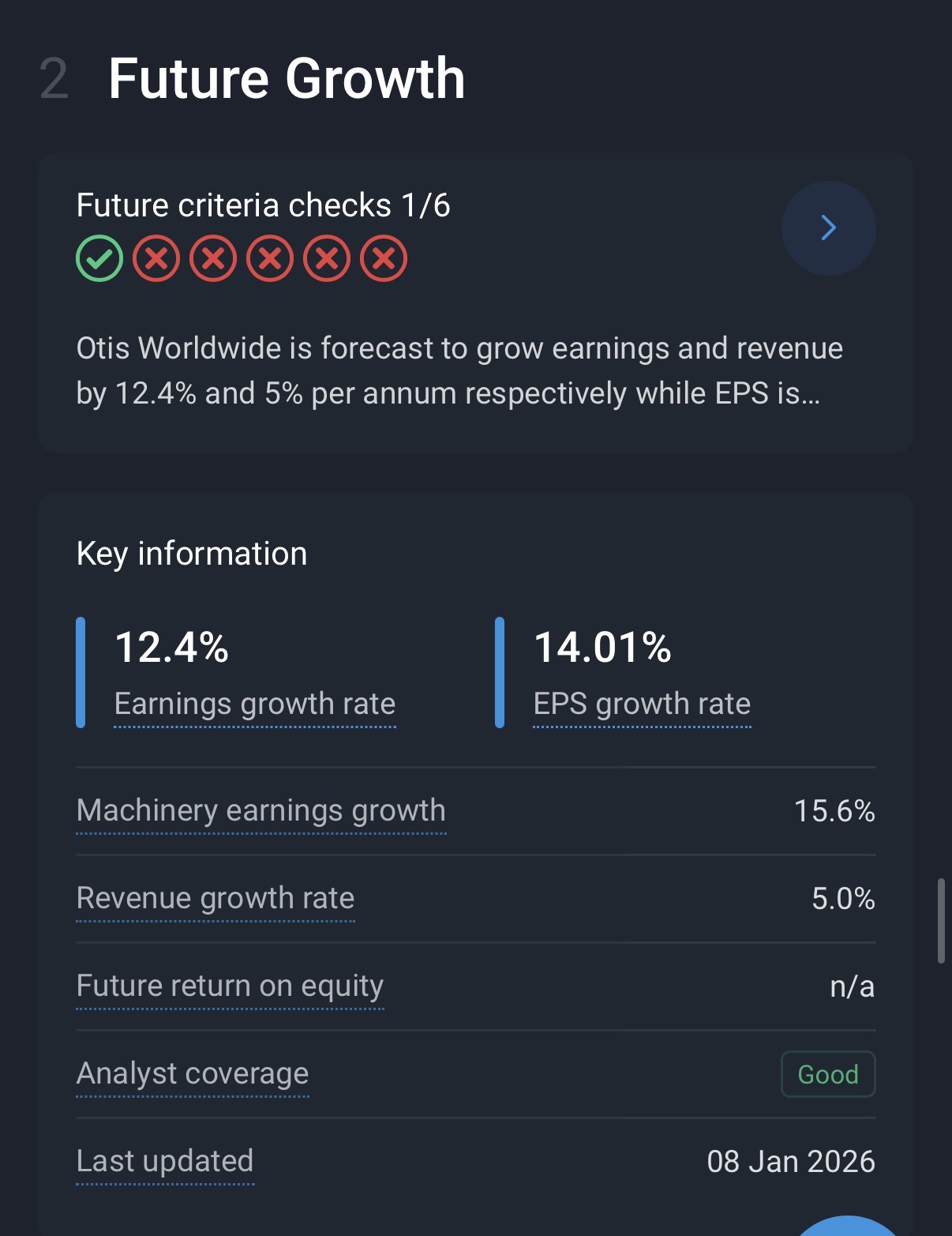Click the green passed check icon
This screenshot has width=952, height=1236.
pyautogui.click(x=99, y=258)
